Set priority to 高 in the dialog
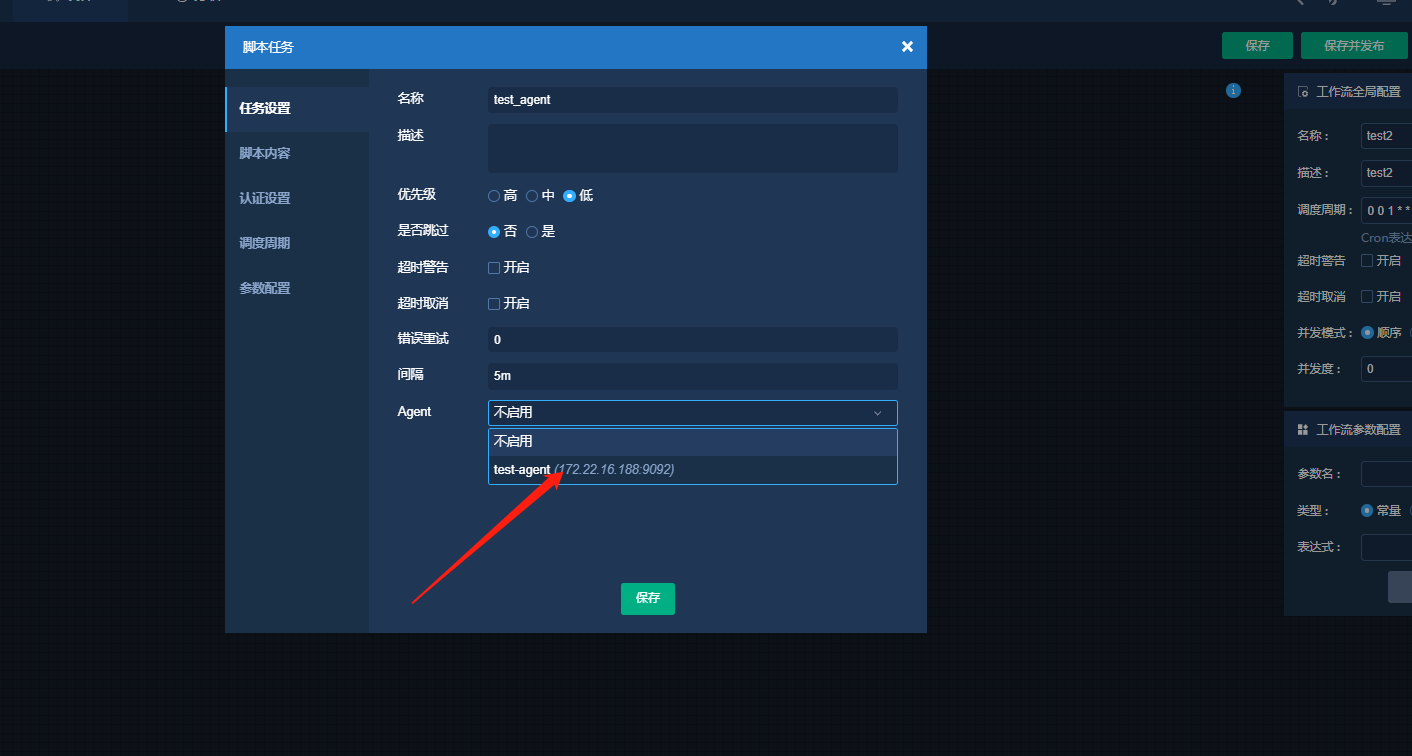Image resolution: width=1412 pixels, height=756 pixels. point(494,196)
